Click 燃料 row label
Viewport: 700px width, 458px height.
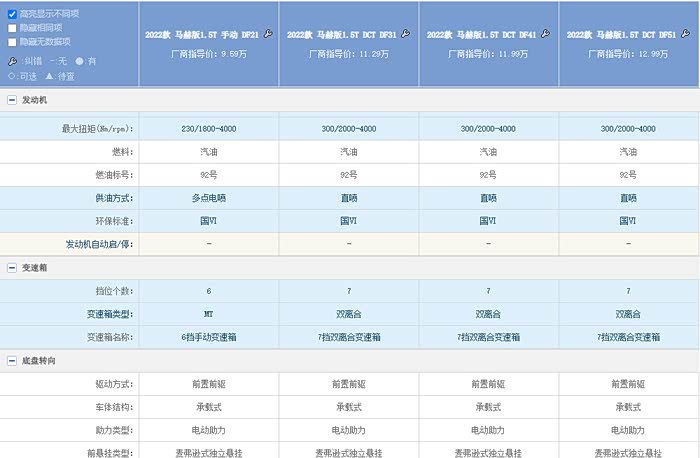[x=123, y=152]
